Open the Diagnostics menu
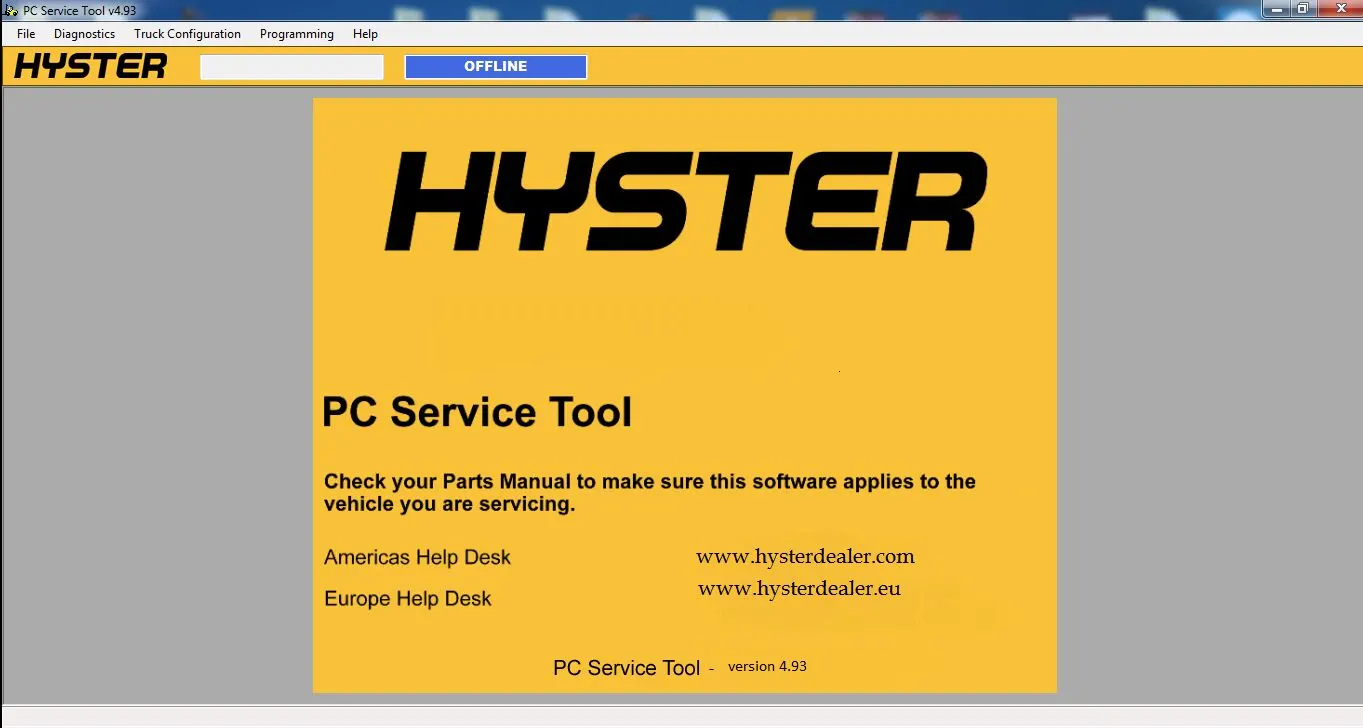This screenshot has height=728, width=1363. [x=84, y=34]
